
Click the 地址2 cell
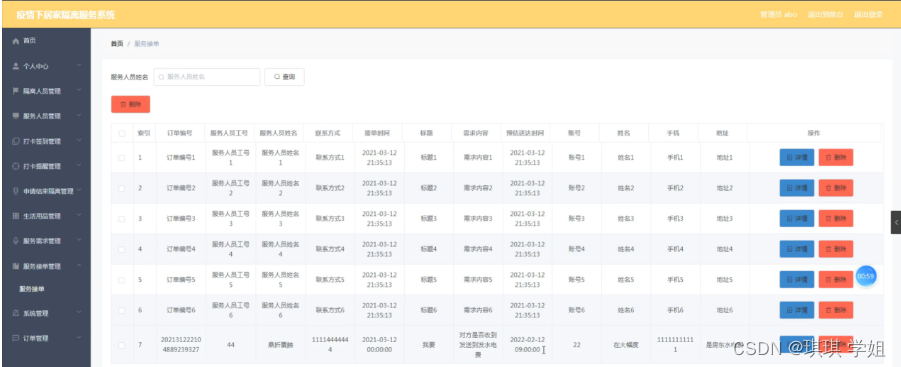tap(724, 188)
